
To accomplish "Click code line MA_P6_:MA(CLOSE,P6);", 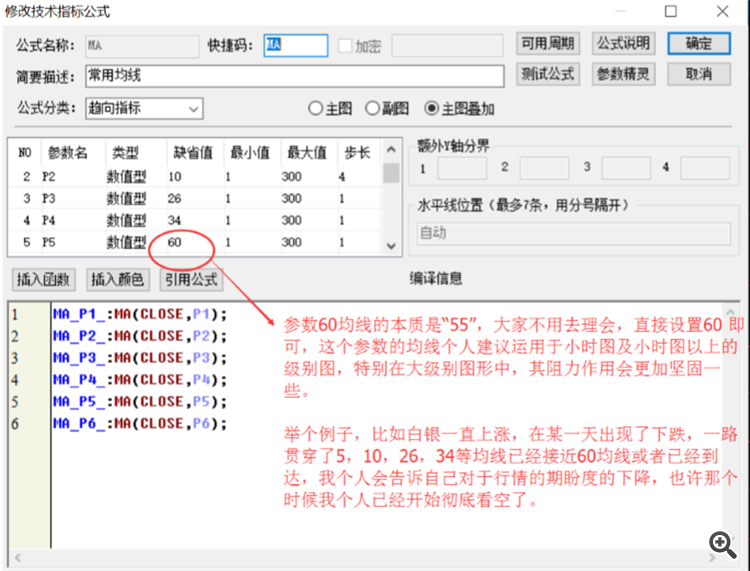I will pos(140,424).
